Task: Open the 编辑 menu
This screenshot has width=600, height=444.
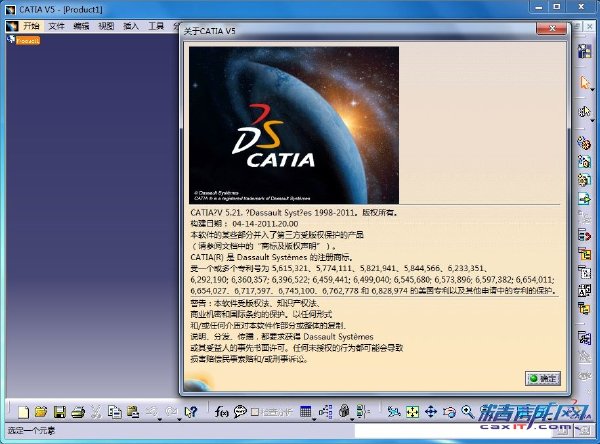Action: (x=81, y=26)
